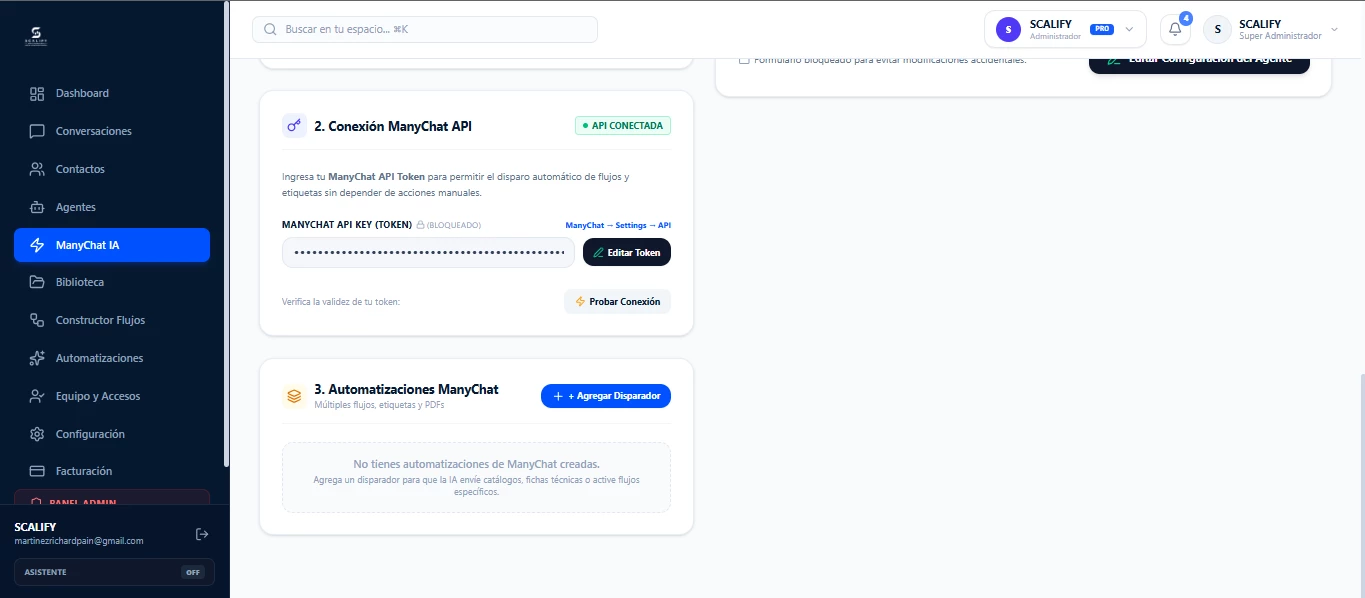
Task: Open the ManyChat → Settings → API link
Action: (618, 226)
